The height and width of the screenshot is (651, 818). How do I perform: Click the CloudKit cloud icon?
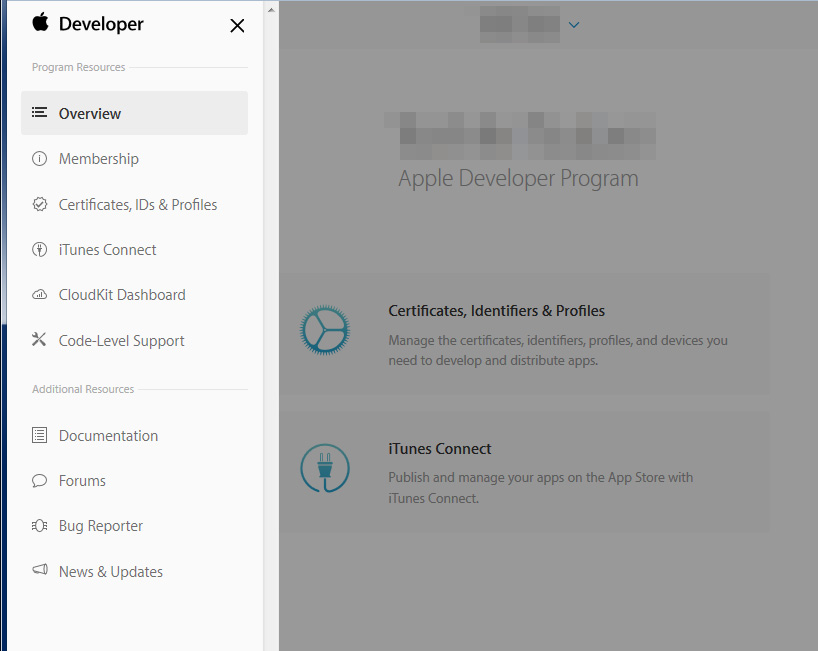click(x=40, y=295)
